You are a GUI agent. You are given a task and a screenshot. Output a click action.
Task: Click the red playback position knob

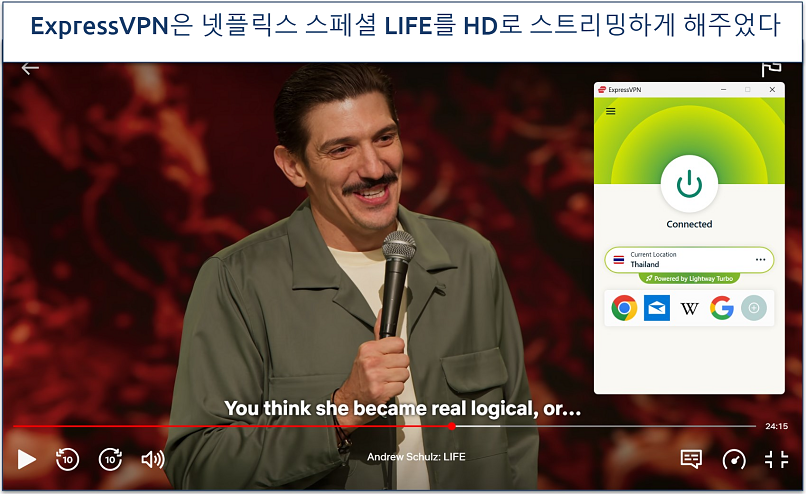click(x=451, y=426)
